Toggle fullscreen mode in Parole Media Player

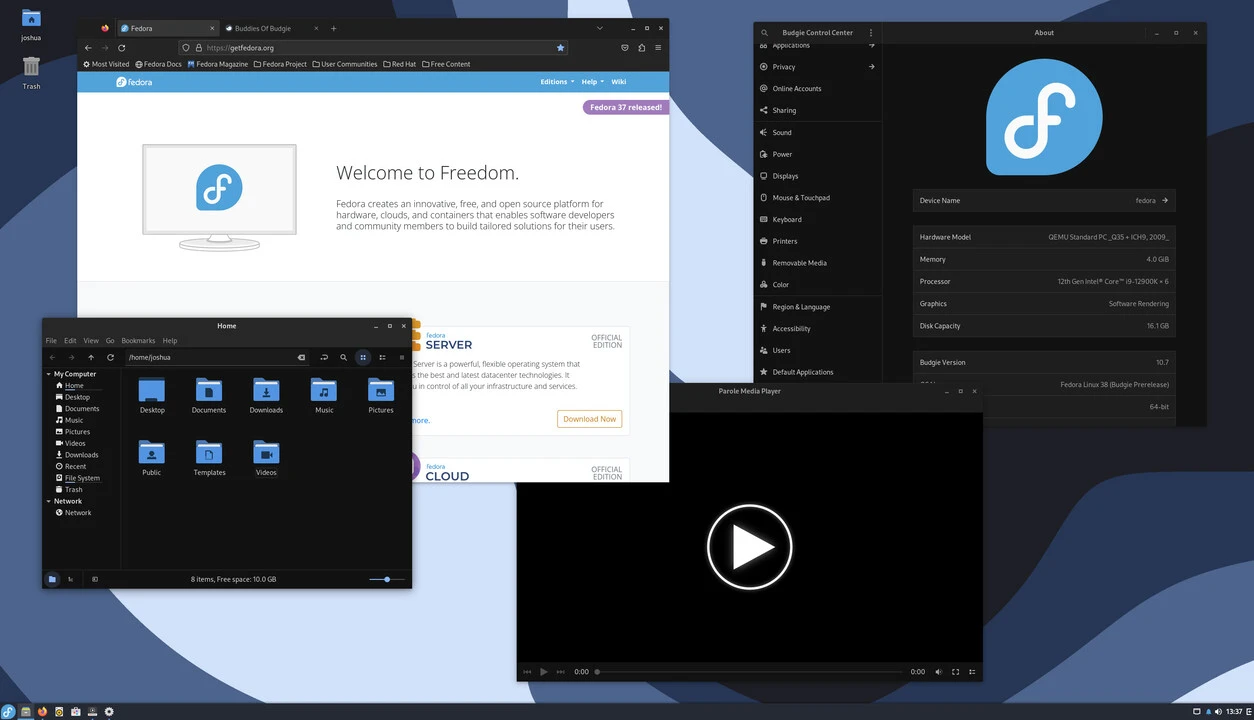[x=955, y=671]
